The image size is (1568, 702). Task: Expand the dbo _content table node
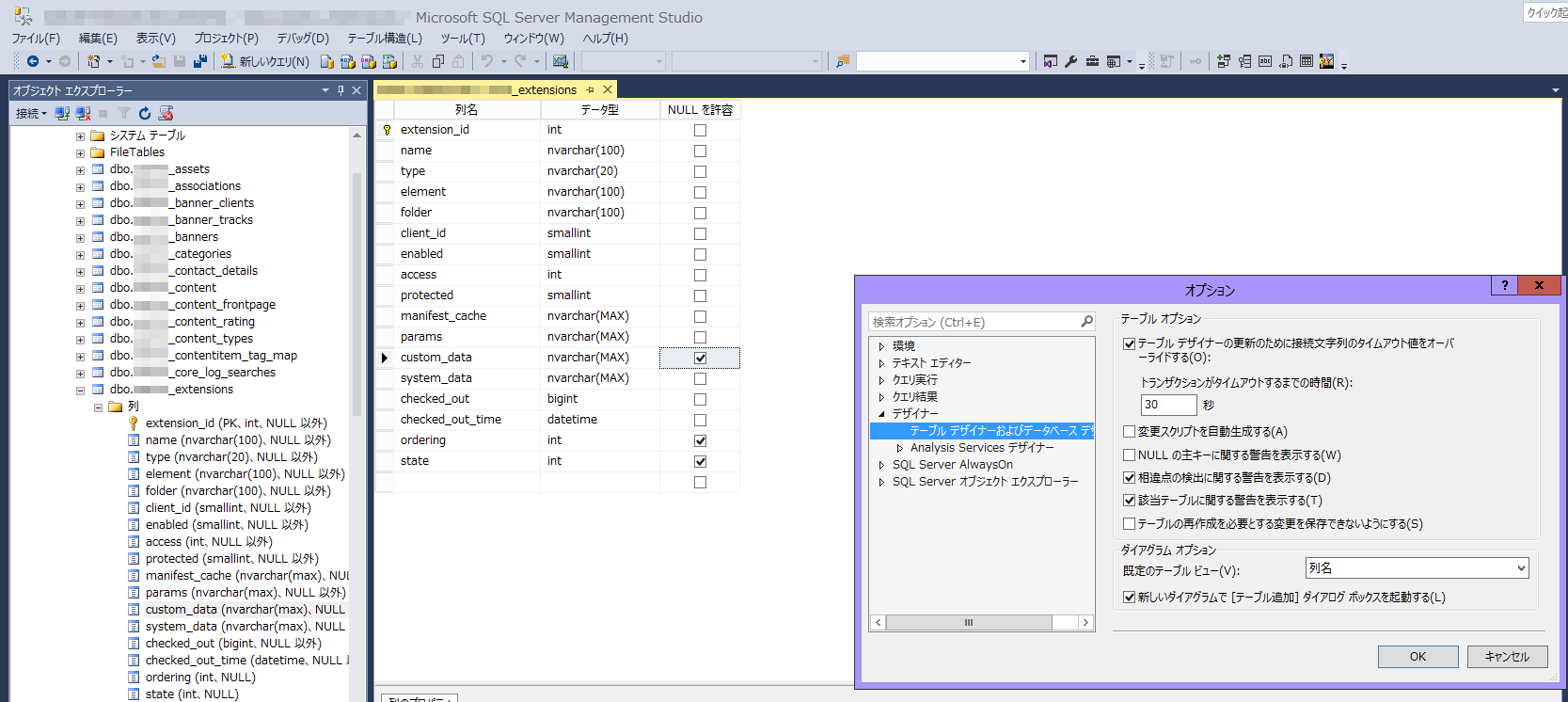click(80, 288)
